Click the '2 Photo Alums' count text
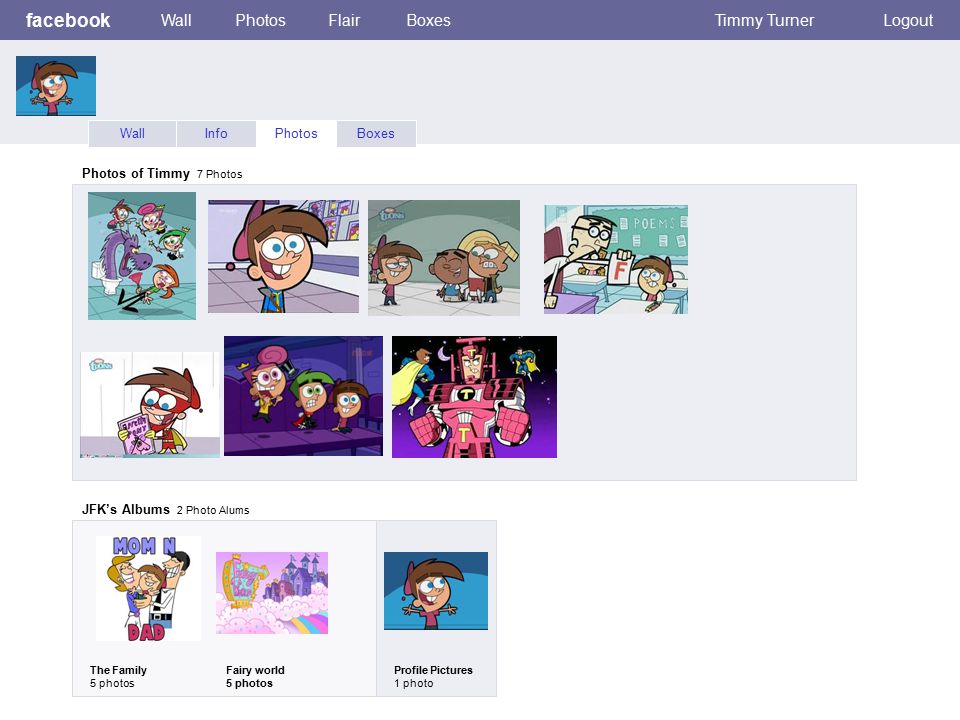960x720 pixels. 213,510
